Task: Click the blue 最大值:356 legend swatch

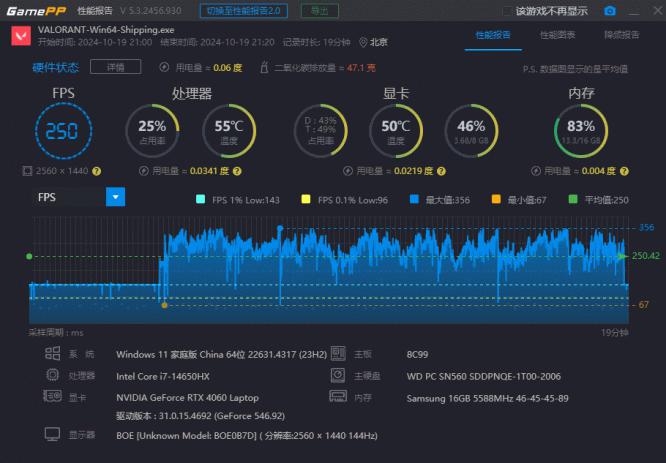Action: pyautogui.click(x=413, y=199)
